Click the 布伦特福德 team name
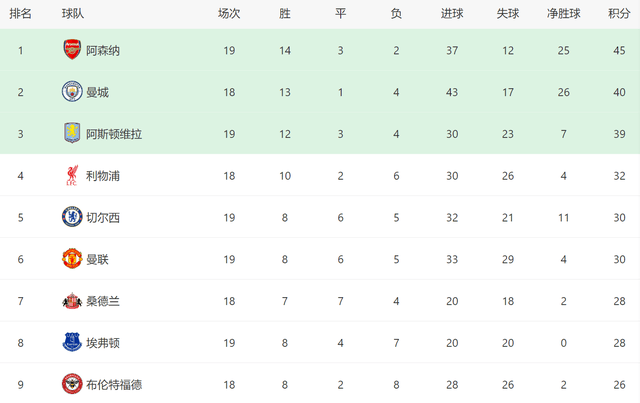This screenshot has width=640, height=403. 114,385
